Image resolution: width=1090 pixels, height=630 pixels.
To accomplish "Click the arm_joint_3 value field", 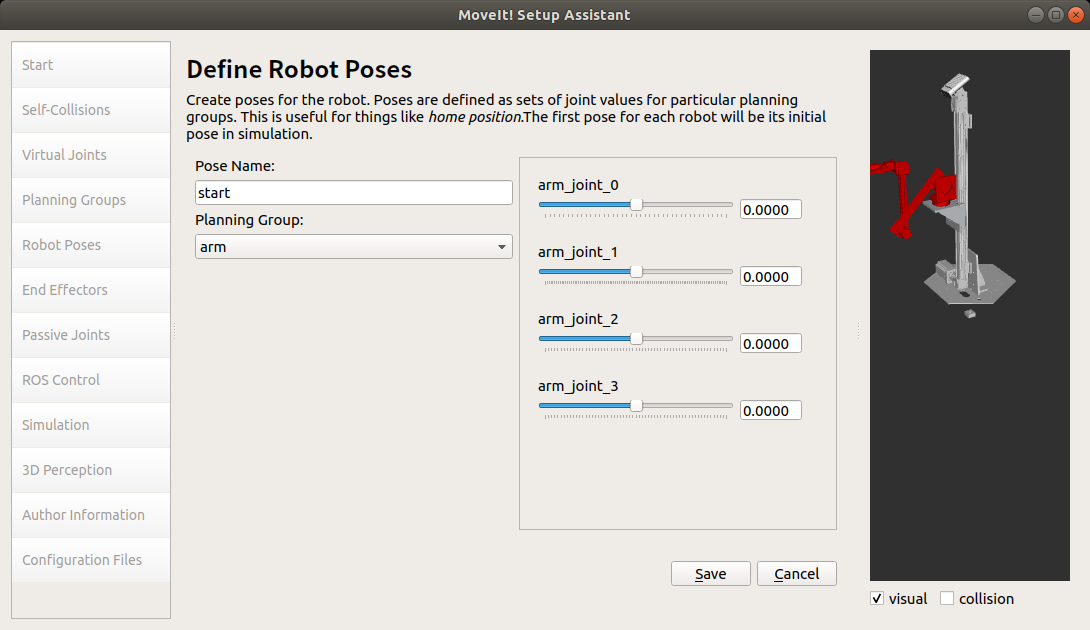I will coord(770,410).
